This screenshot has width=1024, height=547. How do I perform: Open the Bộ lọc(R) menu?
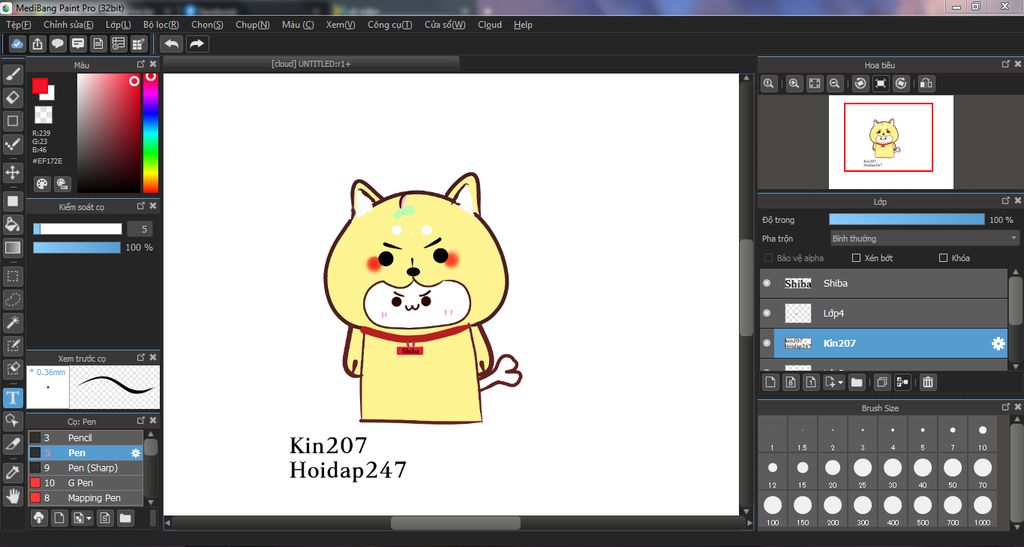161,25
